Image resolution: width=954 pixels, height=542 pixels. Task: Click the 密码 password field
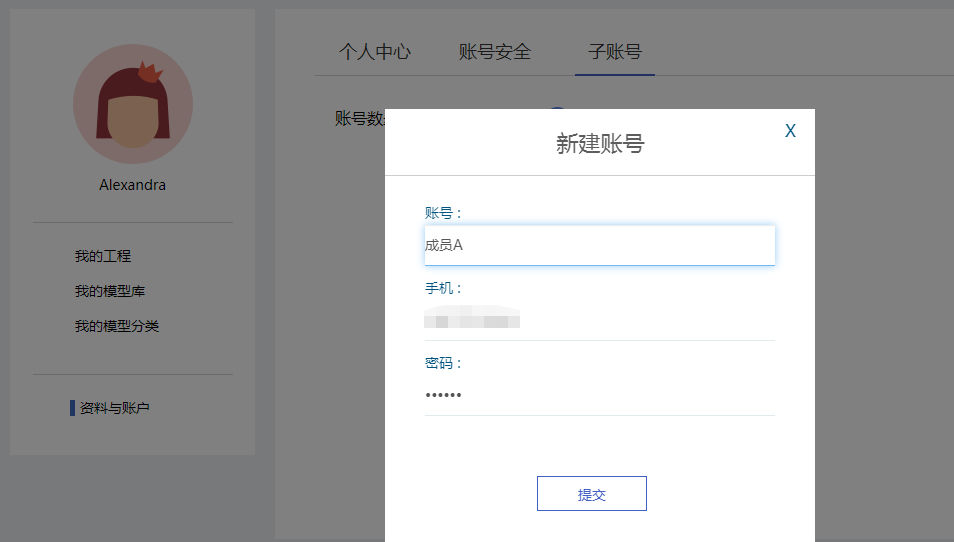tap(600, 395)
